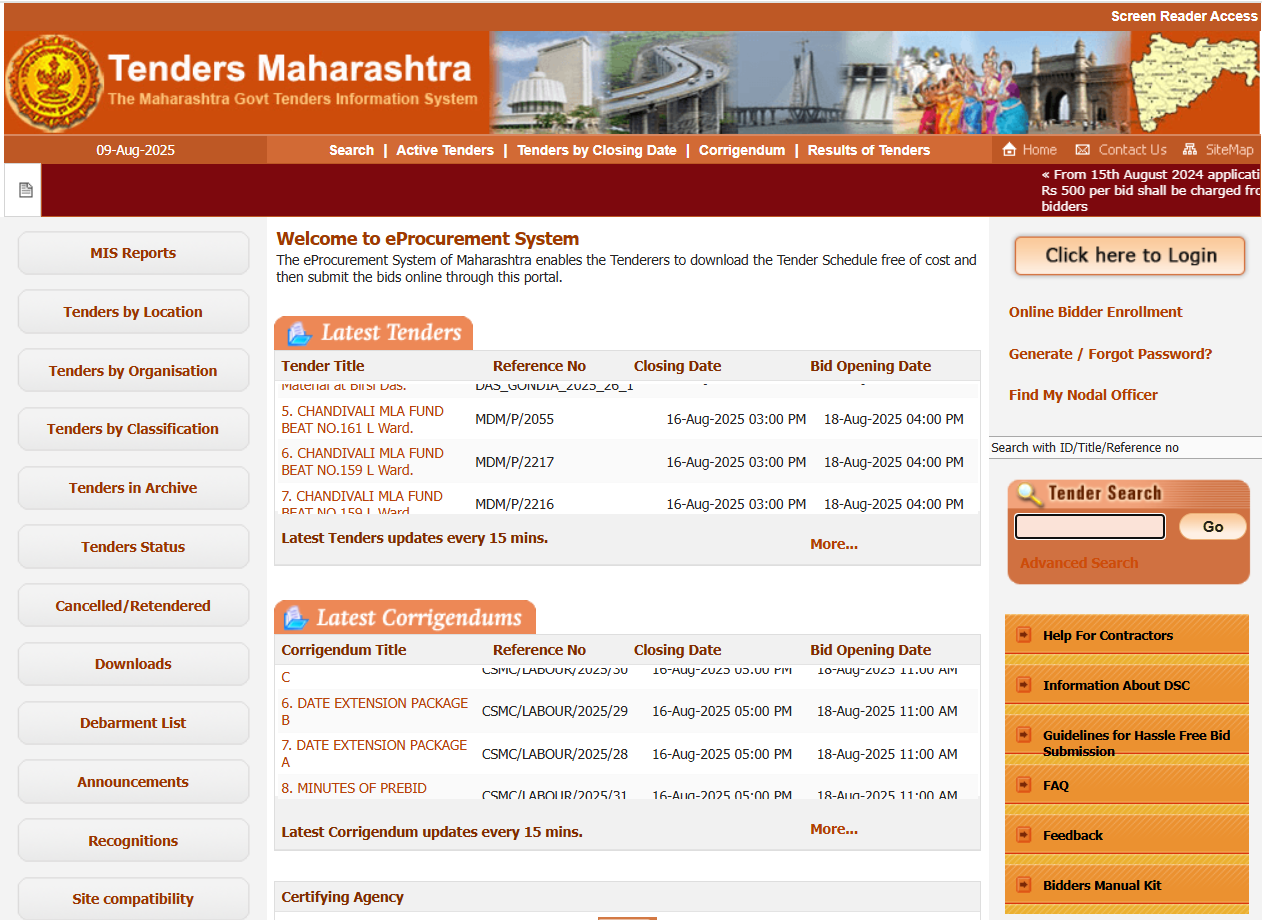The width and height of the screenshot is (1262, 920).
Task: Open the Downloads section
Action: click(133, 664)
